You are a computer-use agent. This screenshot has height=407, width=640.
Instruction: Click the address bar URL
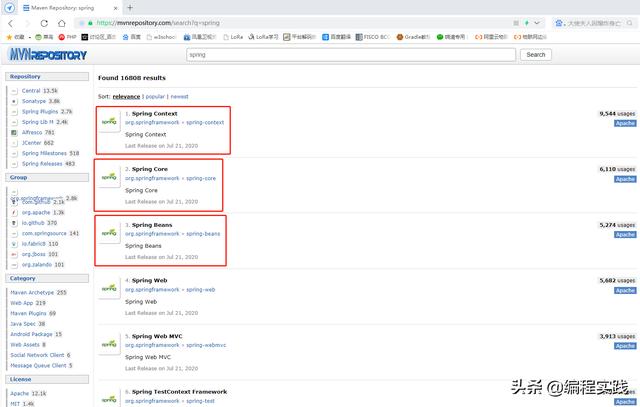[158, 23]
